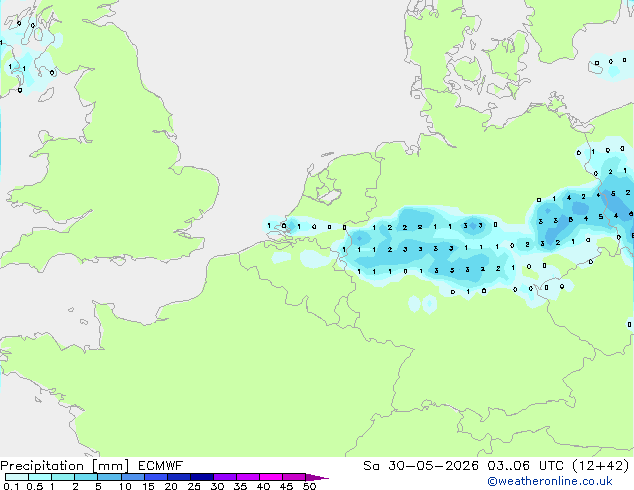Click the legend value '20'
Screen dimensions: 634x490
[x=171, y=486]
